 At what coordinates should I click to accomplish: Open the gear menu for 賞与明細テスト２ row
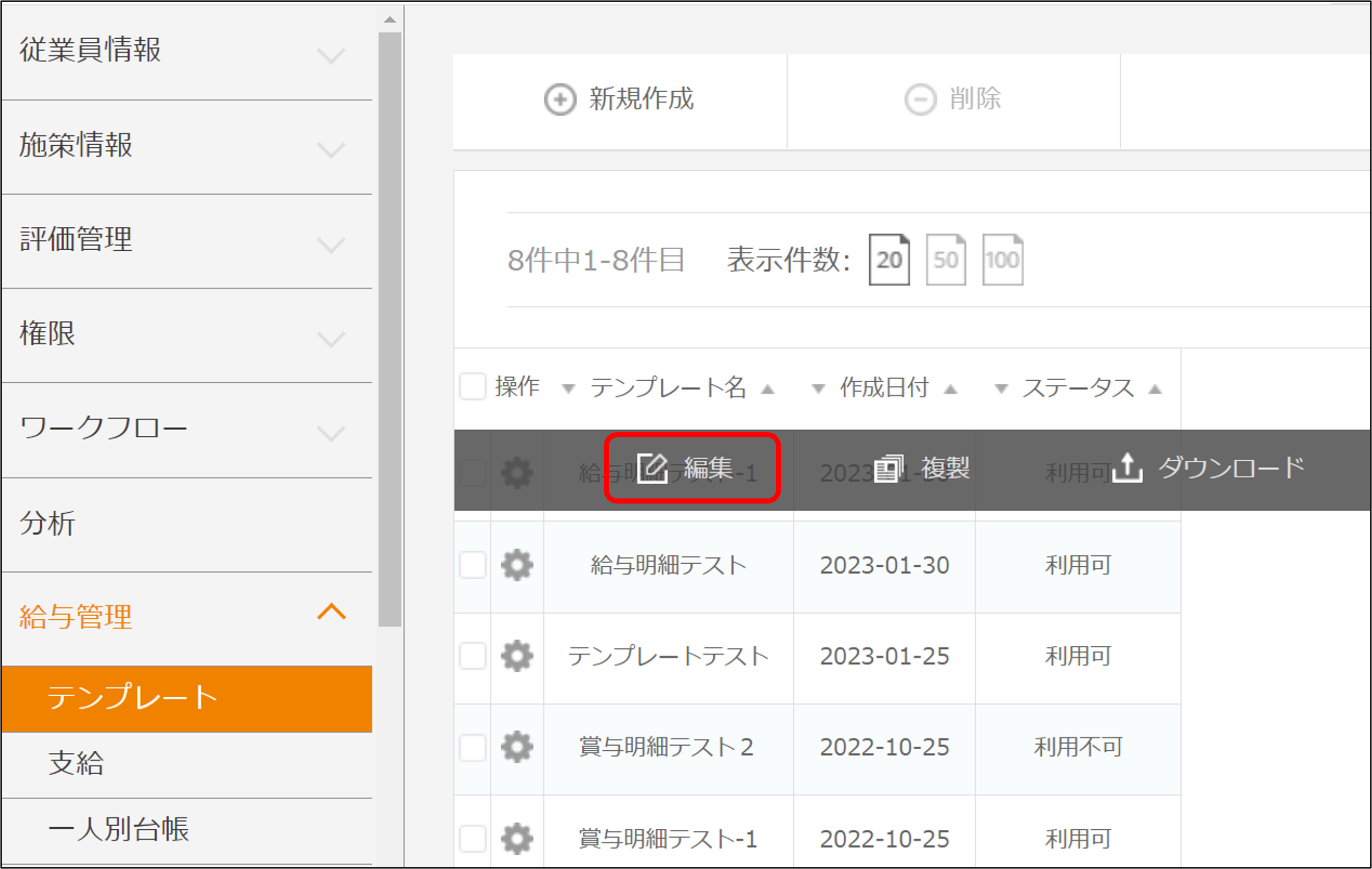tap(517, 747)
